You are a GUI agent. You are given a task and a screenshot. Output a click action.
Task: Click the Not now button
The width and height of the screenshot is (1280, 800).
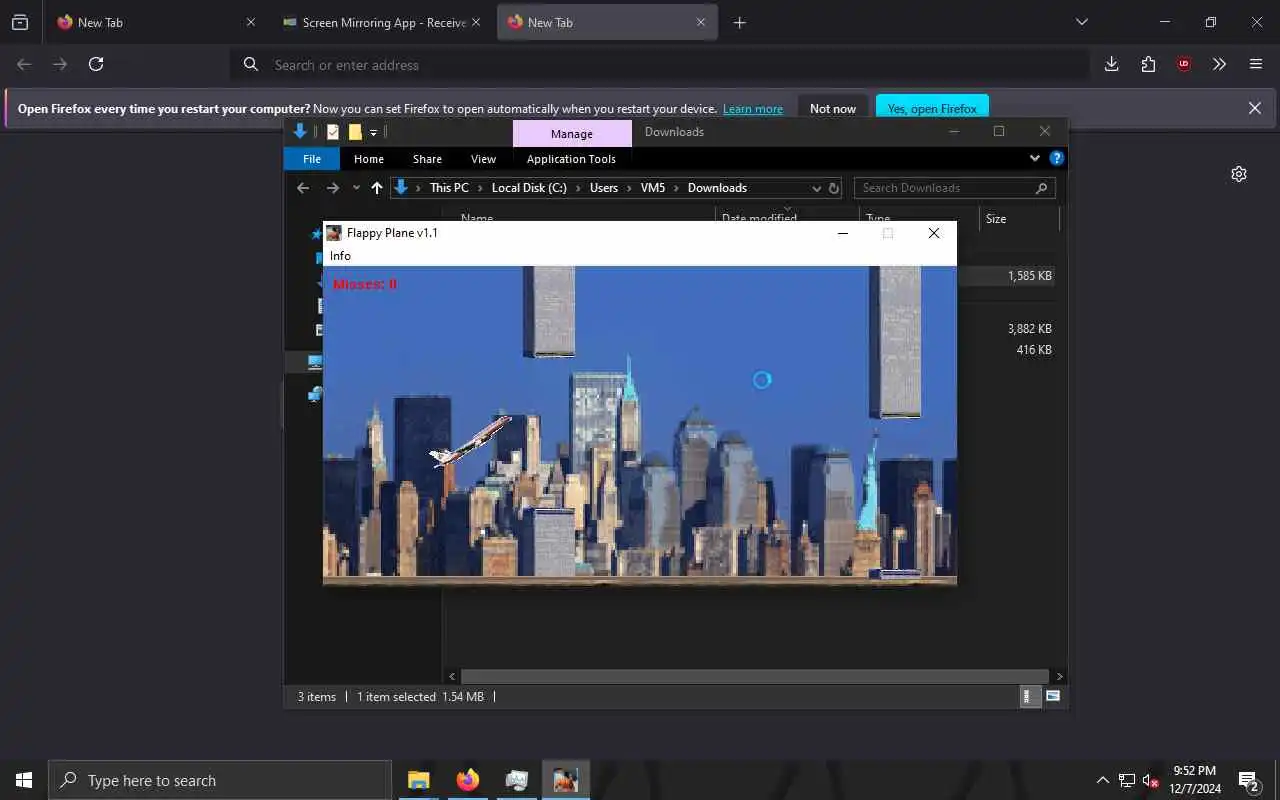tap(833, 109)
